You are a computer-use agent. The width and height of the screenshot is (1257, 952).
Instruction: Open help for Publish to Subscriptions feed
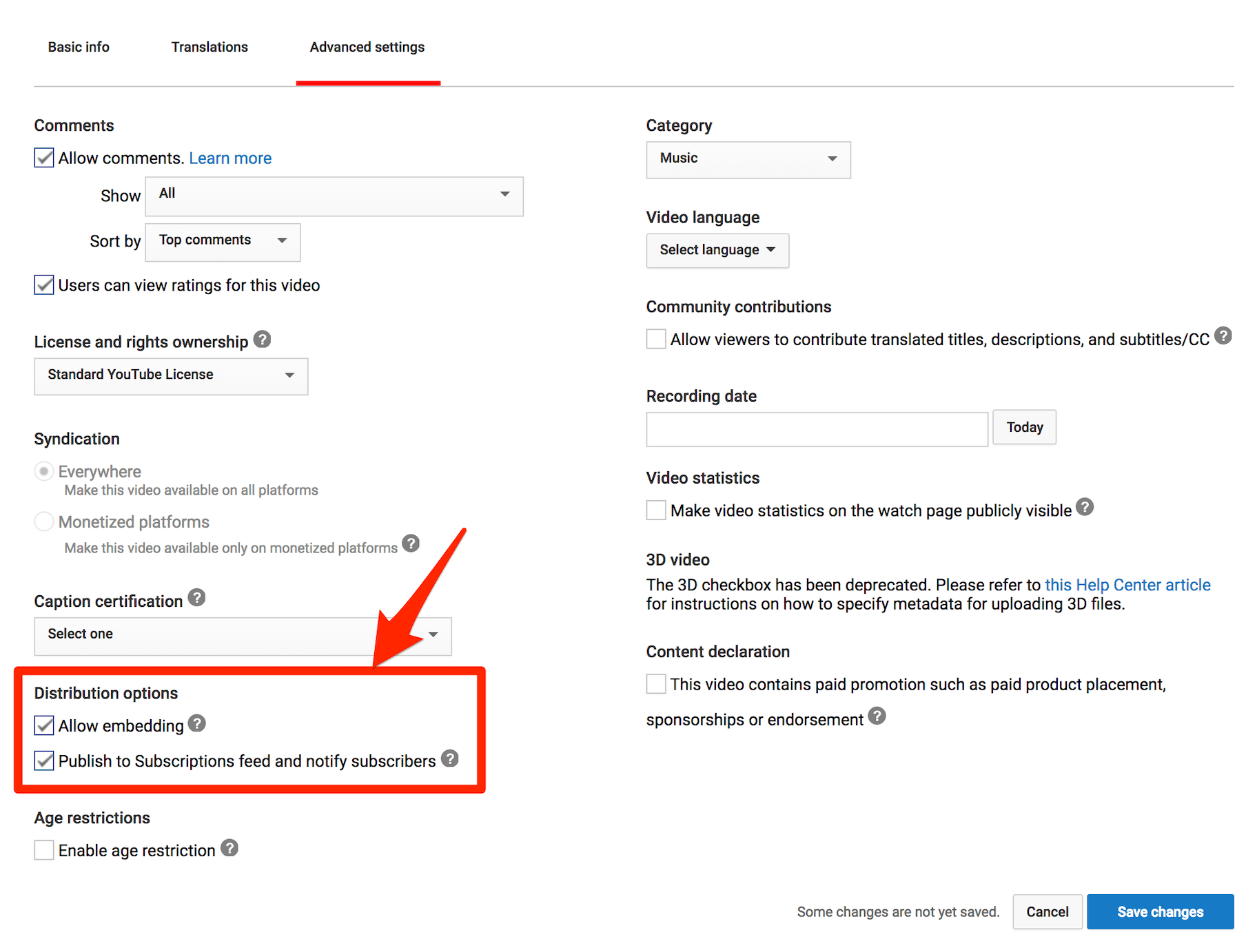click(450, 758)
